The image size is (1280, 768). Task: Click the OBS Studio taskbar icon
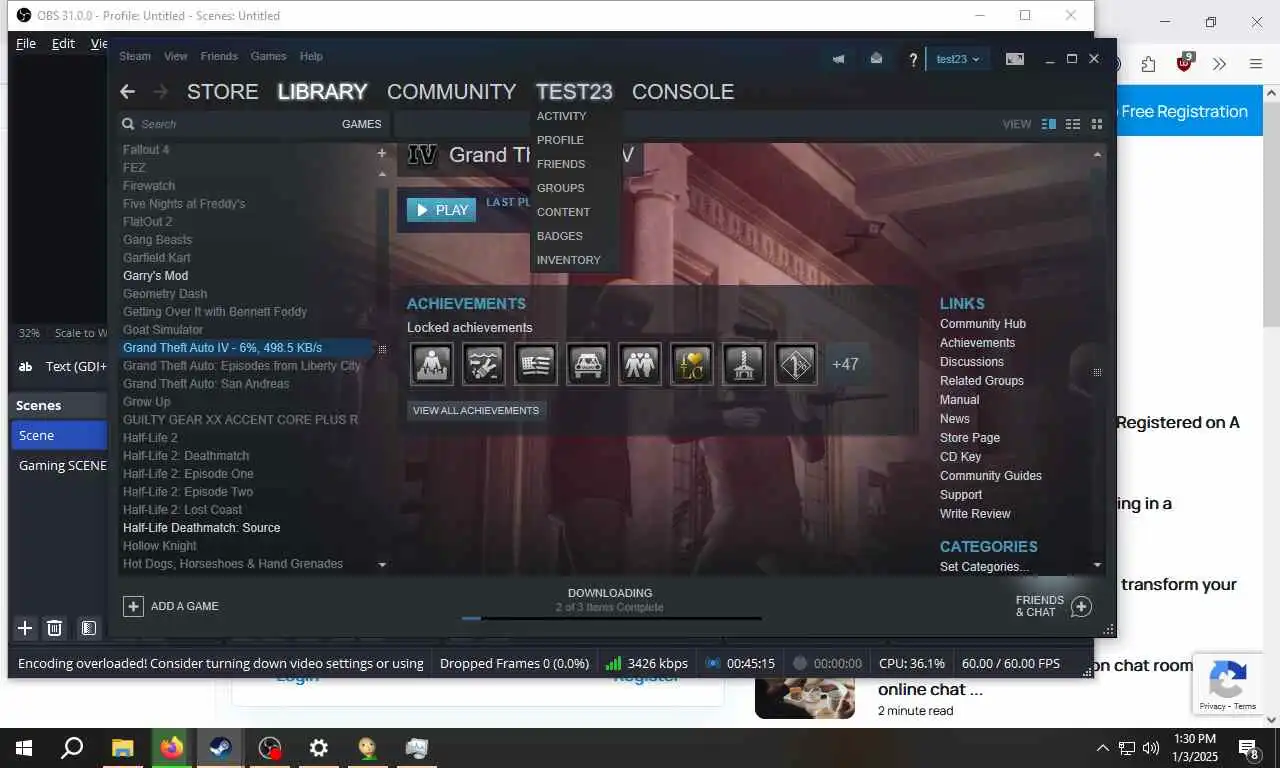coord(269,748)
